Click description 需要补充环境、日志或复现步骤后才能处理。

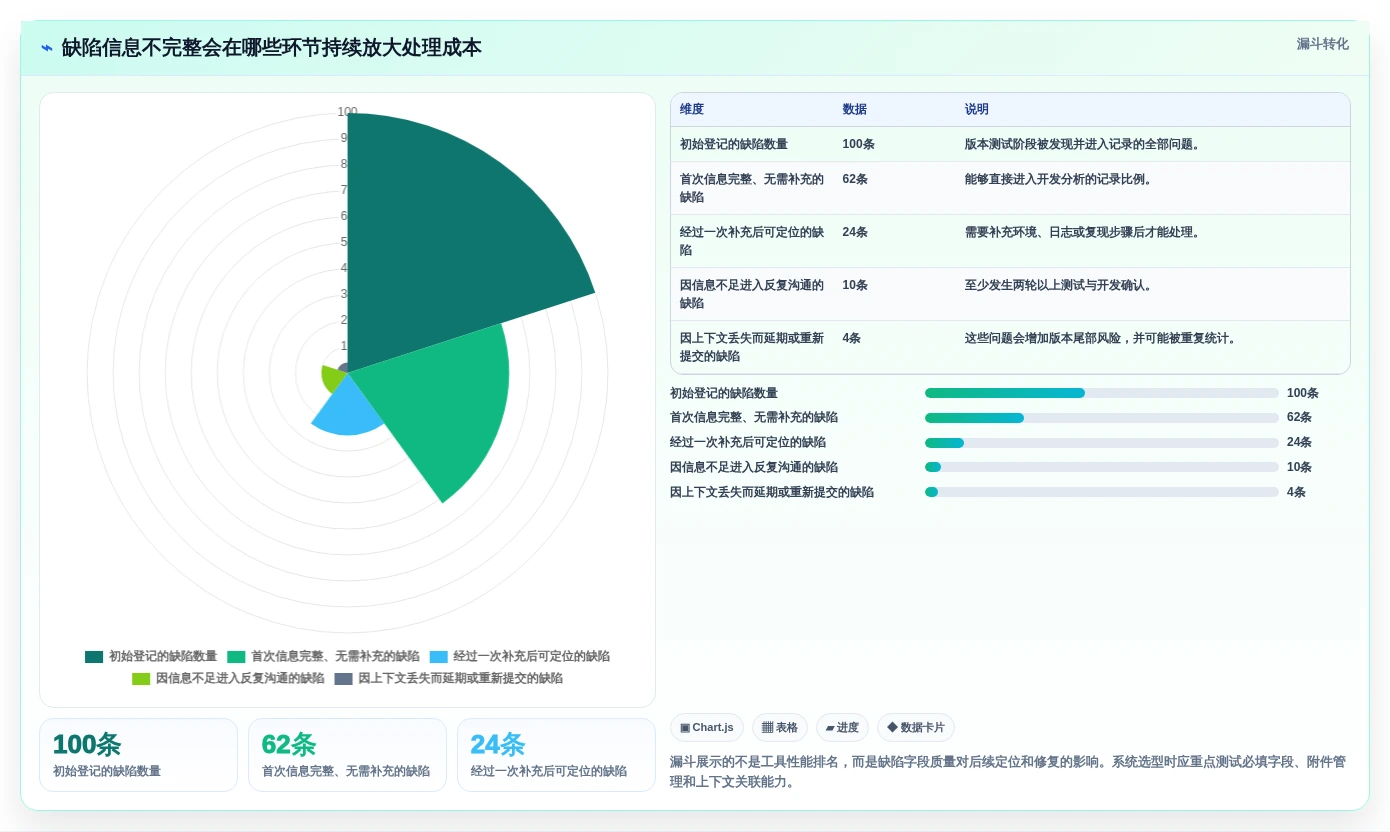(x=1084, y=233)
